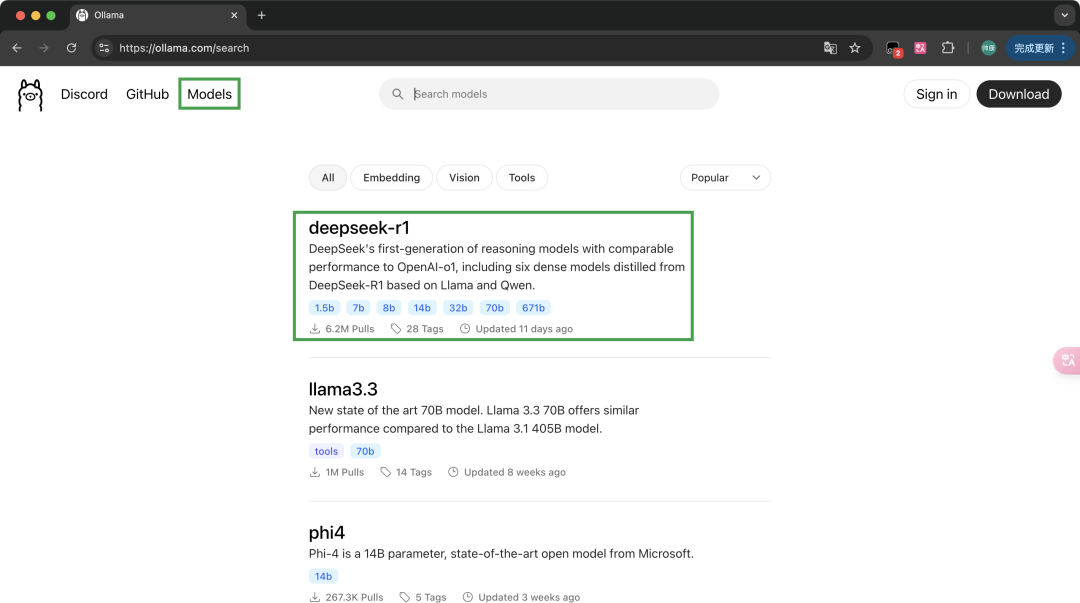The height and width of the screenshot is (603, 1080).
Task: Click the Ollama tab favicon
Action: tap(82, 15)
